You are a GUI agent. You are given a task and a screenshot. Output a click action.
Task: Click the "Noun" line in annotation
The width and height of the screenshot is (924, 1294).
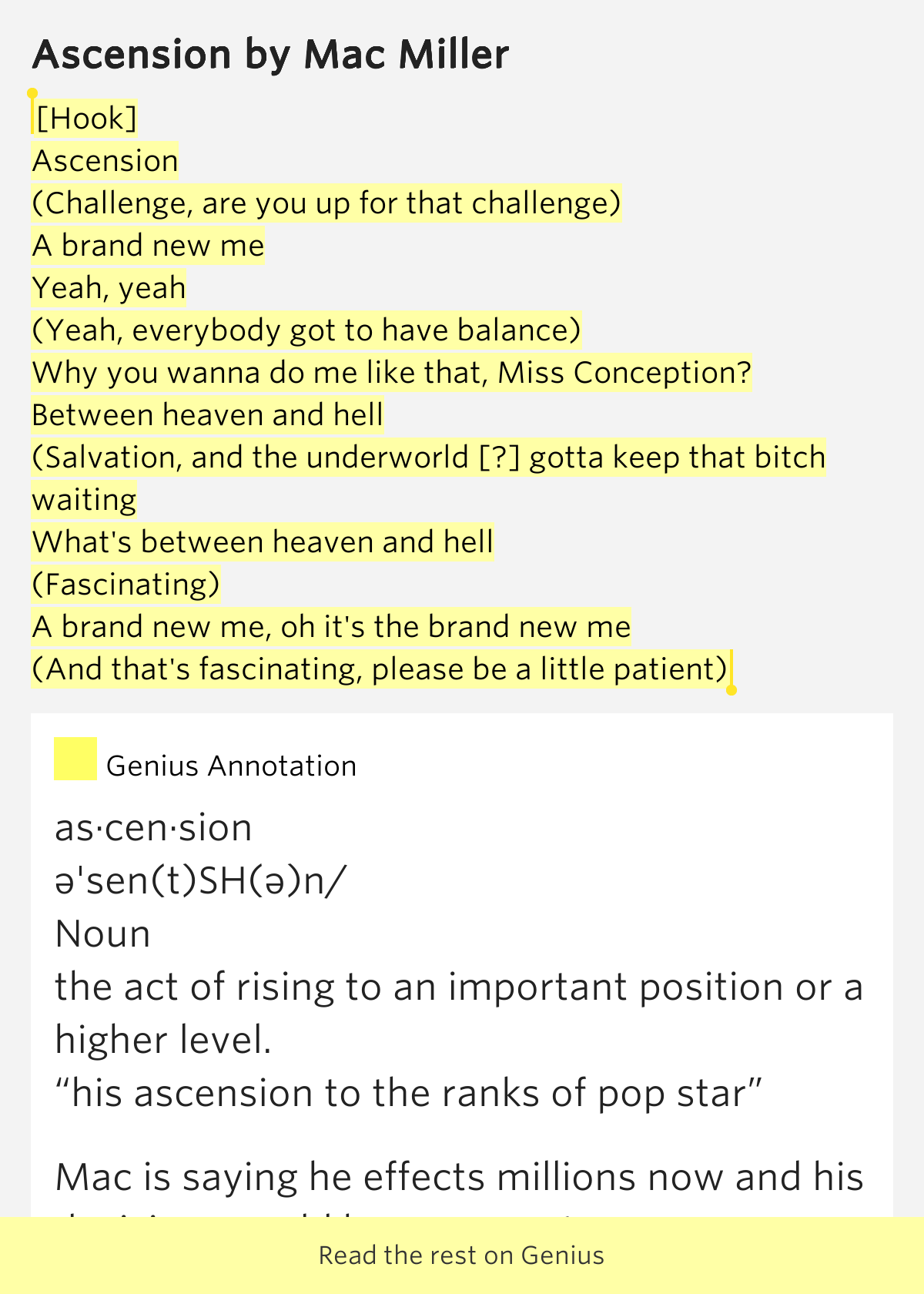(103, 934)
